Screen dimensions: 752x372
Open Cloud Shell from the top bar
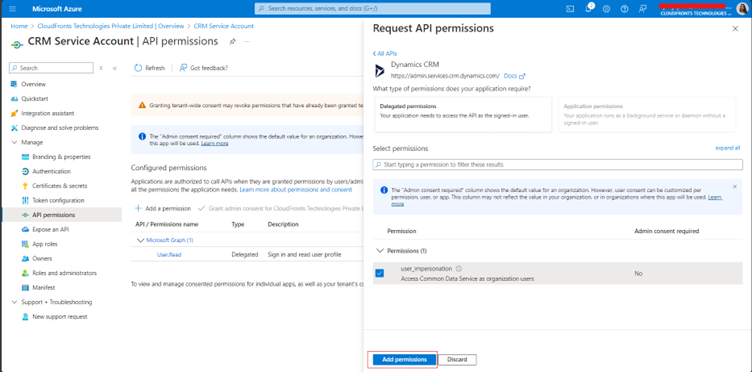click(570, 9)
